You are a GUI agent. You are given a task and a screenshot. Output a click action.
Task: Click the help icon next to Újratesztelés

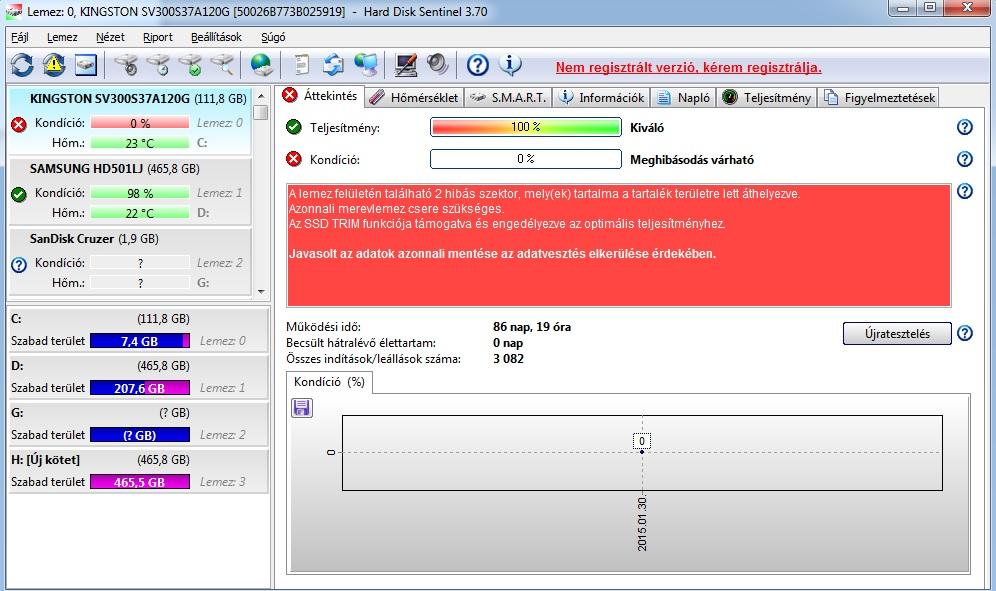pos(964,333)
